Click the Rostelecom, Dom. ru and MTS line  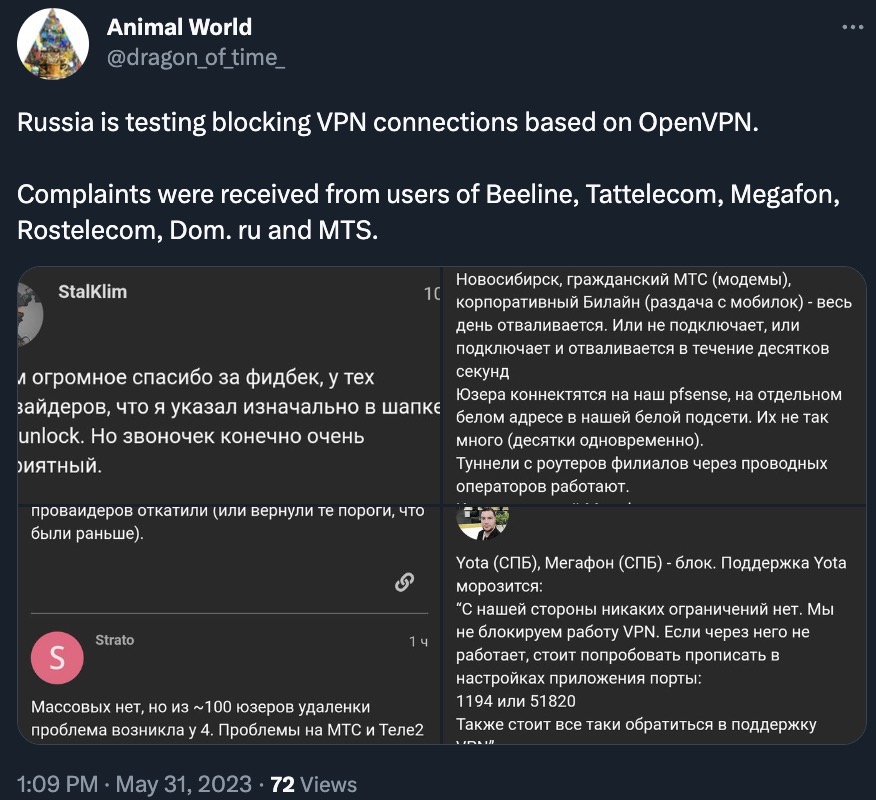click(x=198, y=230)
